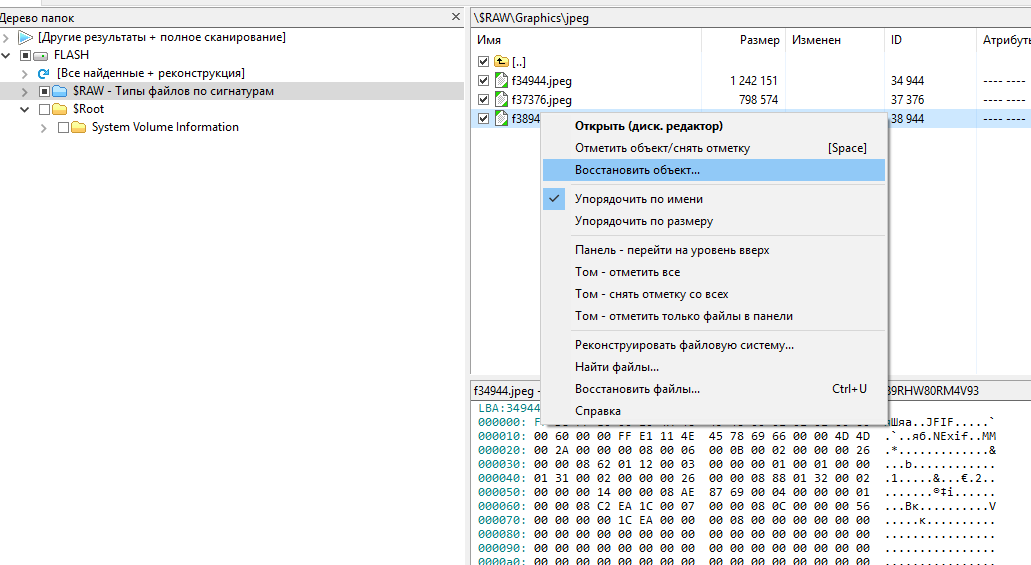Click the play icon beside Другие результаты
Screen dimensions: 1031x565
pyautogui.click(x=26, y=37)
